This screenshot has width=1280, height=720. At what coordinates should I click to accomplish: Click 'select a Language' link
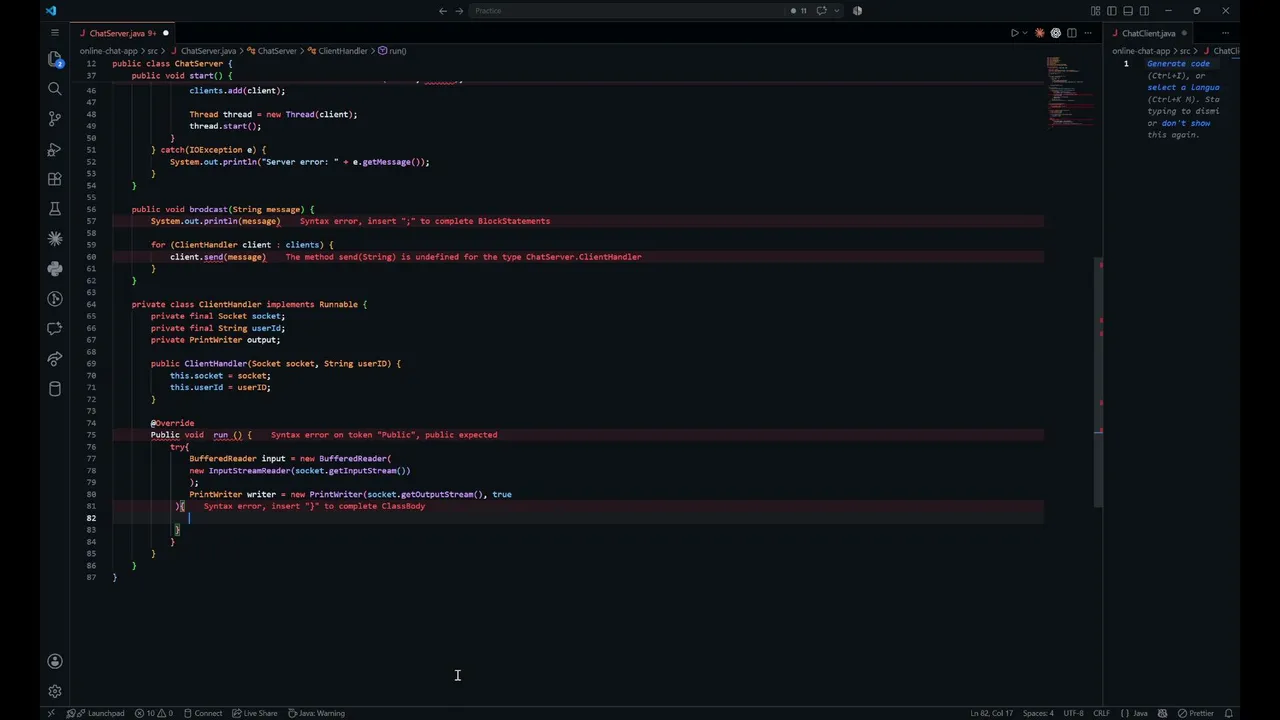click(1183, 87)
